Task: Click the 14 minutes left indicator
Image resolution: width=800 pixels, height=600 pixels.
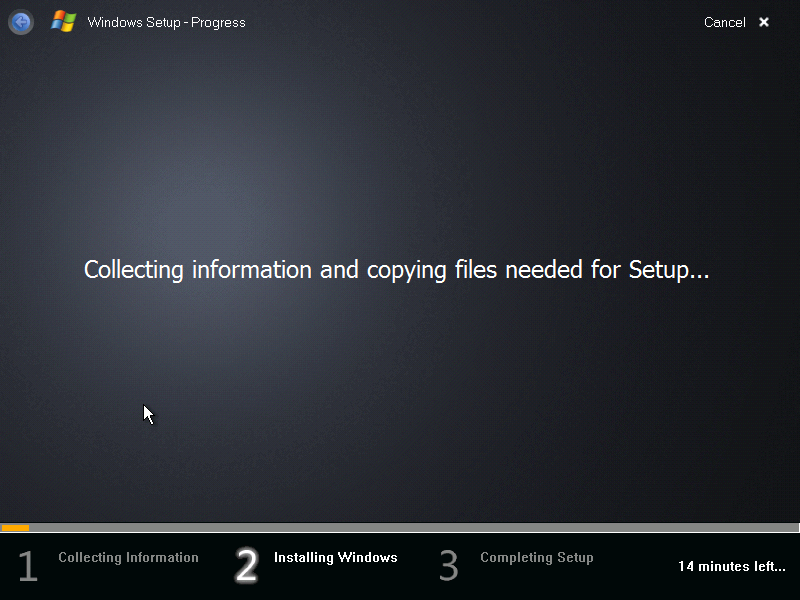Action: tap(732, 566)
